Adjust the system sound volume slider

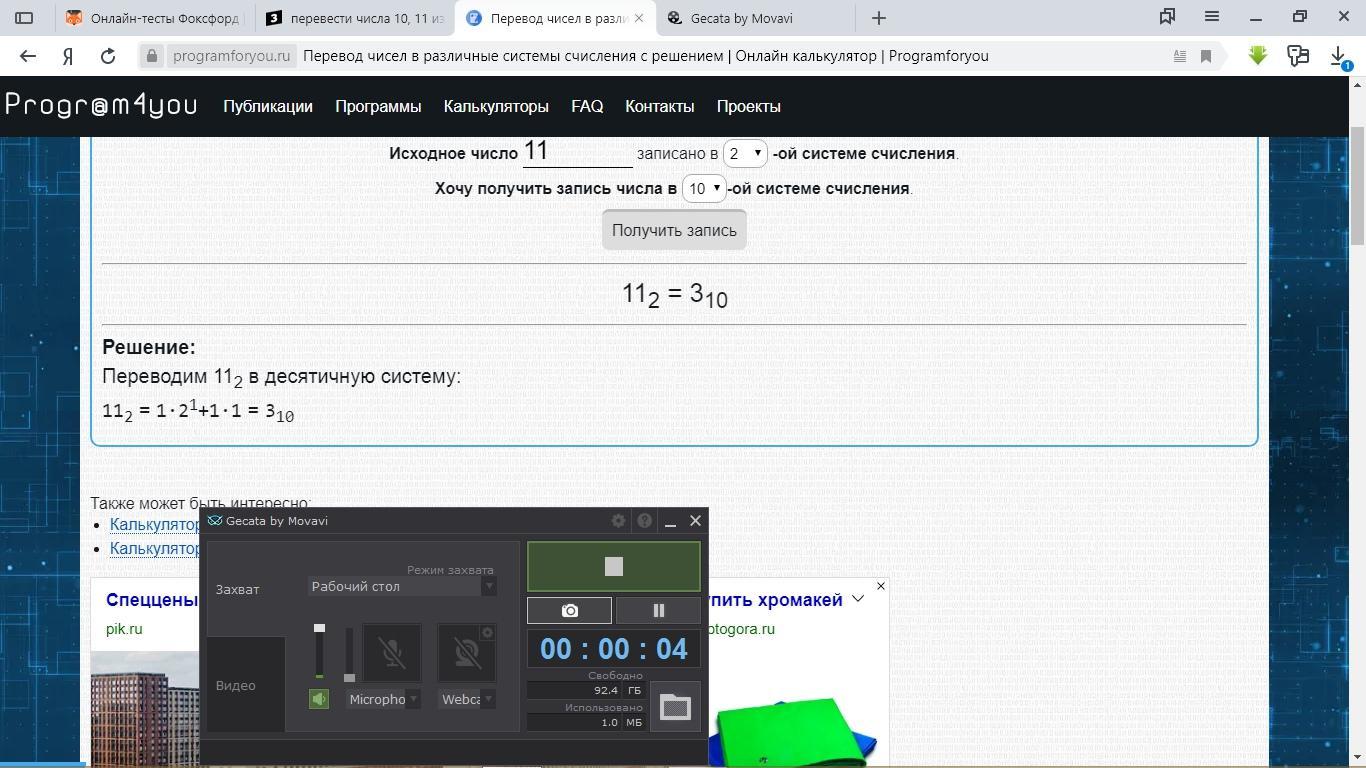(319, 652)
